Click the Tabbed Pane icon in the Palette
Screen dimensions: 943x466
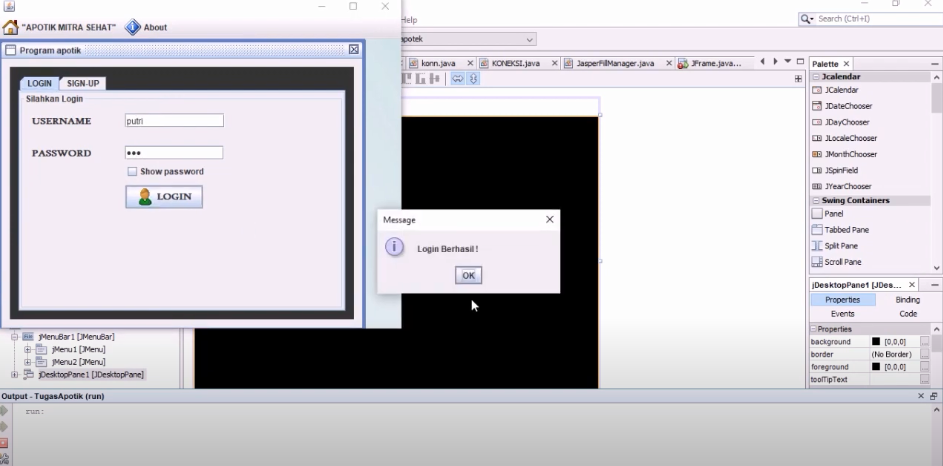817,230
